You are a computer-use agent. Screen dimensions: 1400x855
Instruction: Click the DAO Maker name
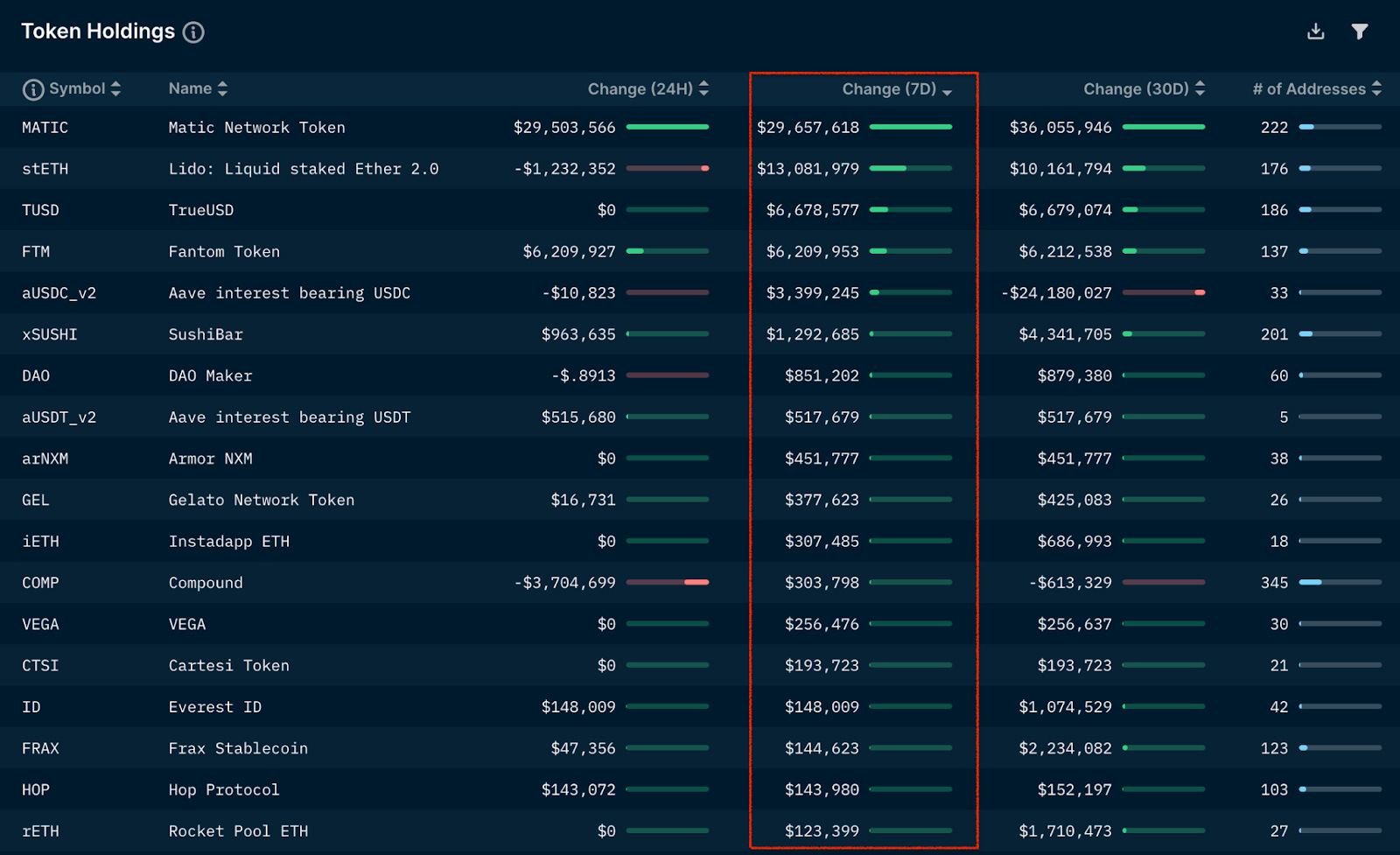coord(210,376)
